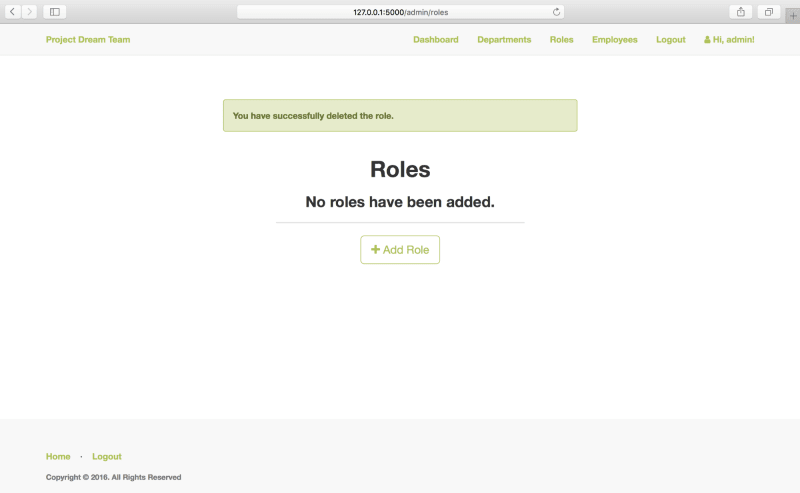Show all tabs overview

pos(768,11)
